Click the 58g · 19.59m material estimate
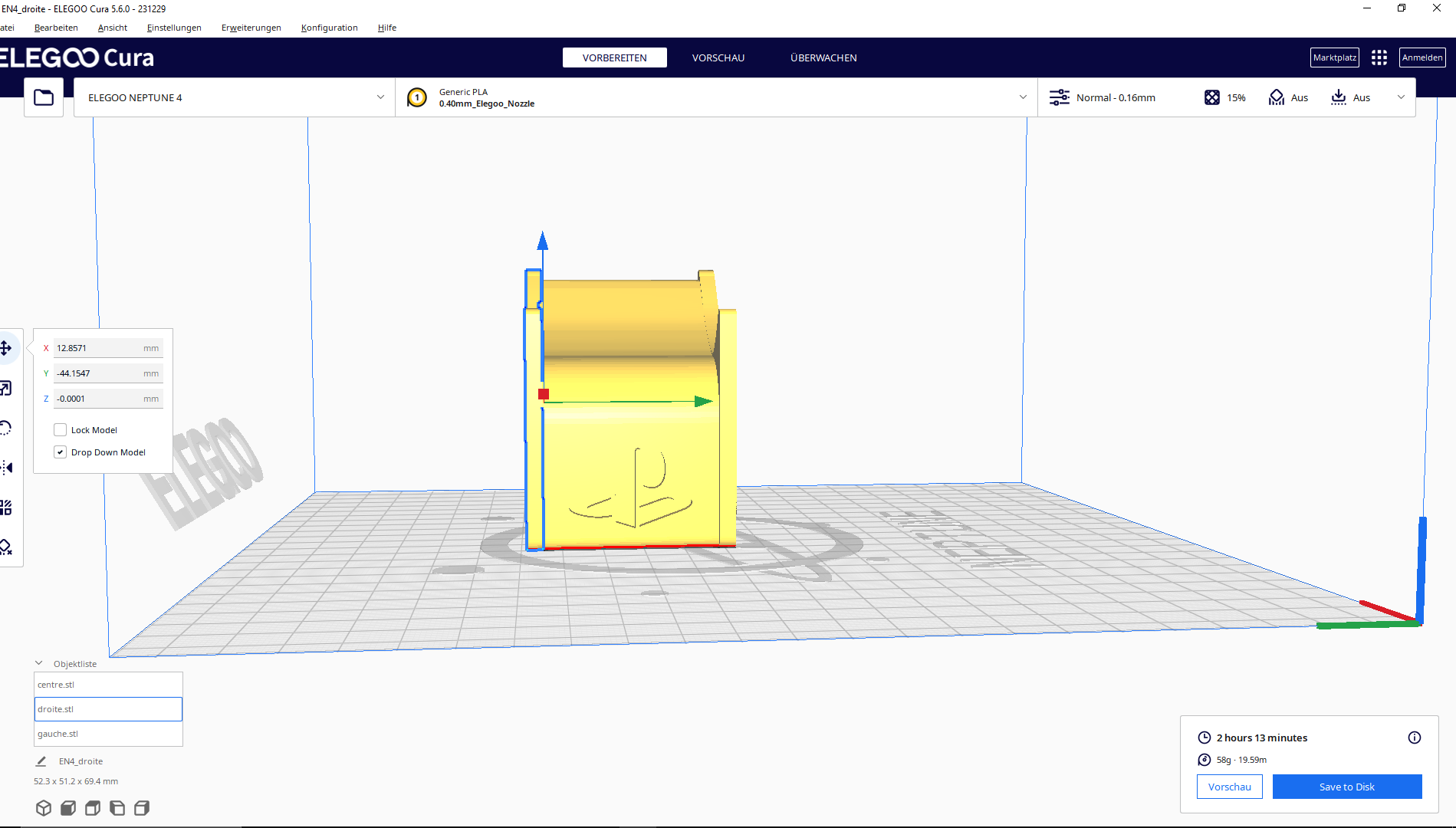Screen dimensions: 1456x828 point(1241,760)
